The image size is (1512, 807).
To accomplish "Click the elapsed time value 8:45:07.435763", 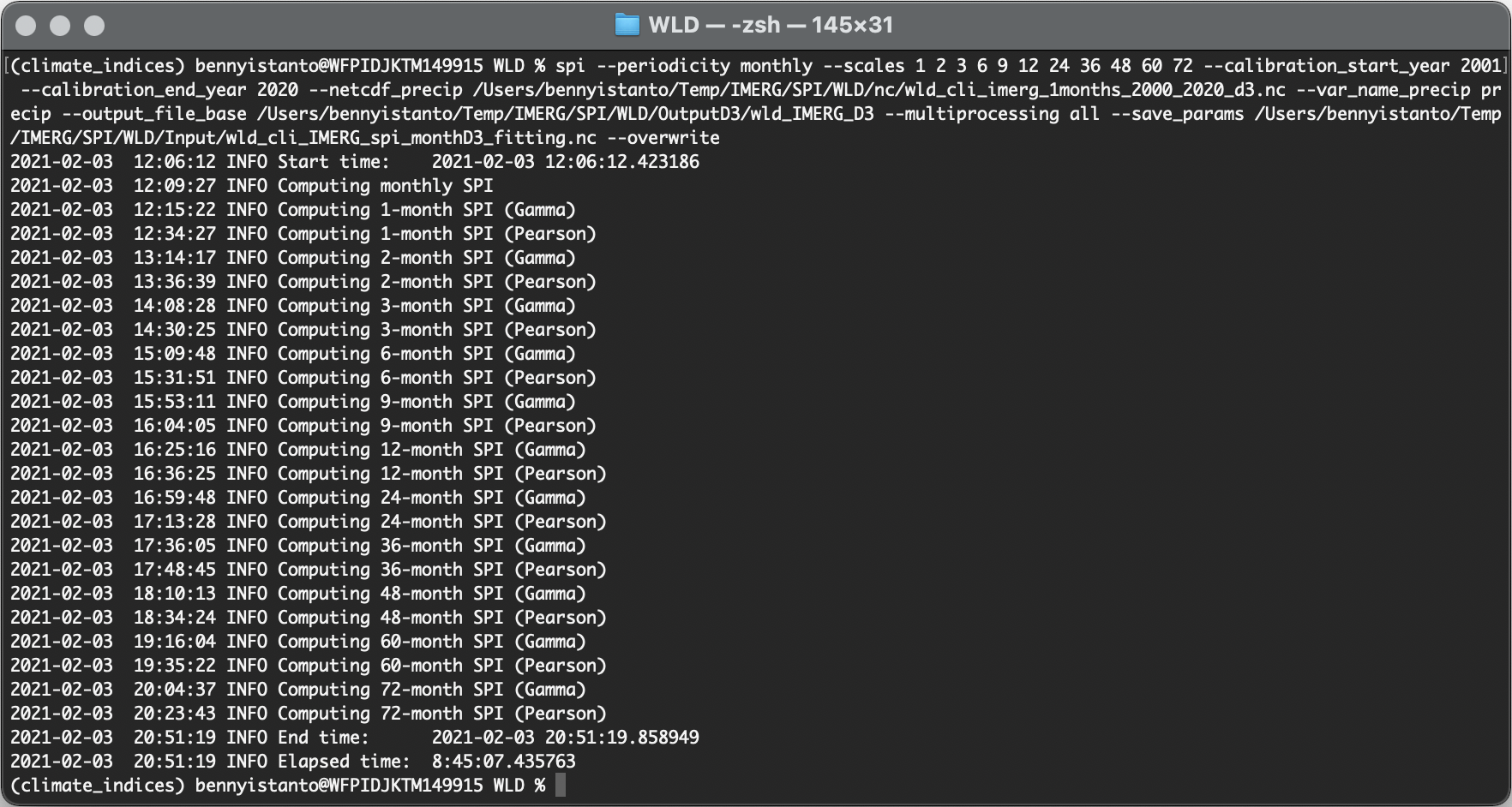I will point(503,761).
